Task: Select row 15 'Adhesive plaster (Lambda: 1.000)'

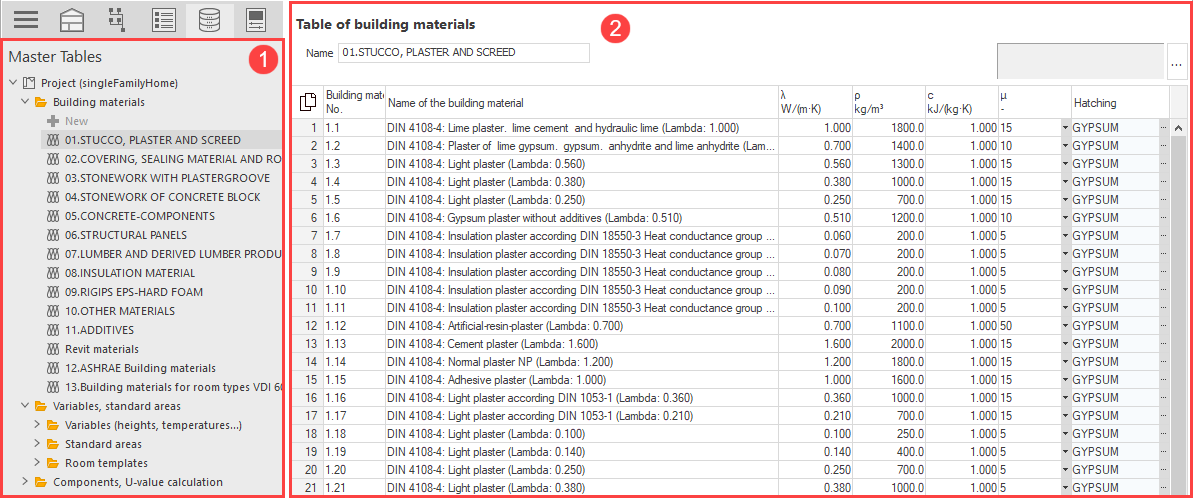Action: [x=581, y=380]
